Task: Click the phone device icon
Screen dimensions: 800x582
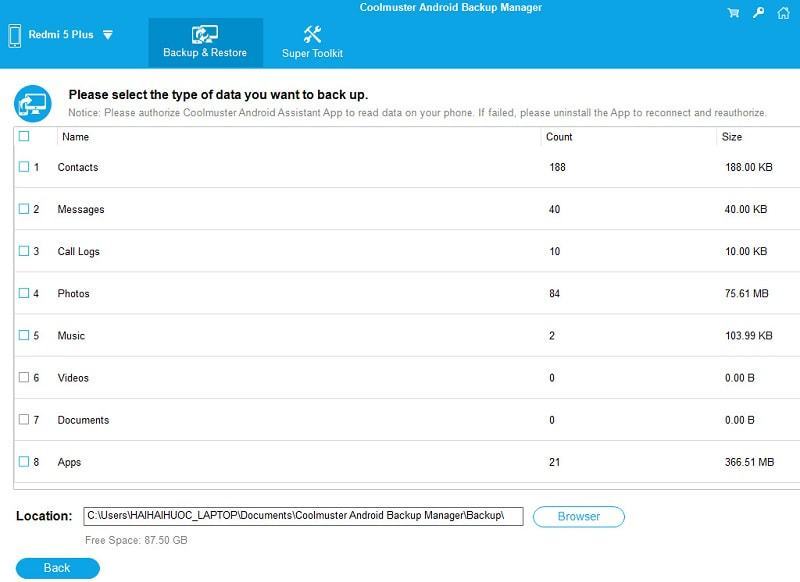Action: pyautogui.click(x=15, y=35)
